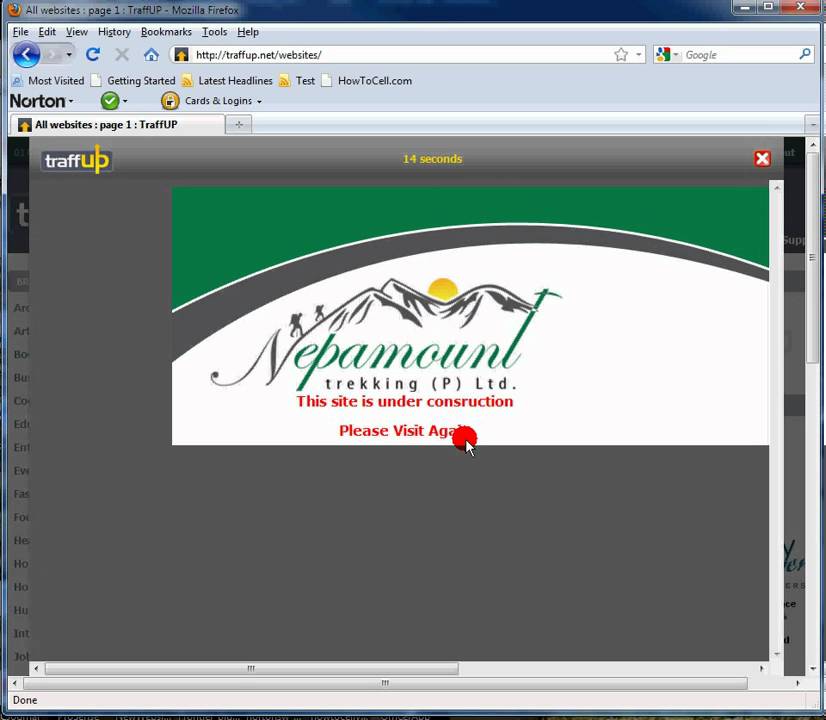
Task: Click the Firefox icon in title bar
Action: coord(14,9)
